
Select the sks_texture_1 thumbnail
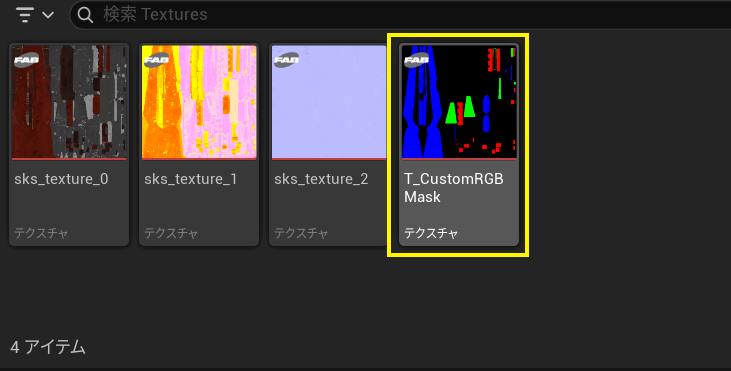pos(199,102)
